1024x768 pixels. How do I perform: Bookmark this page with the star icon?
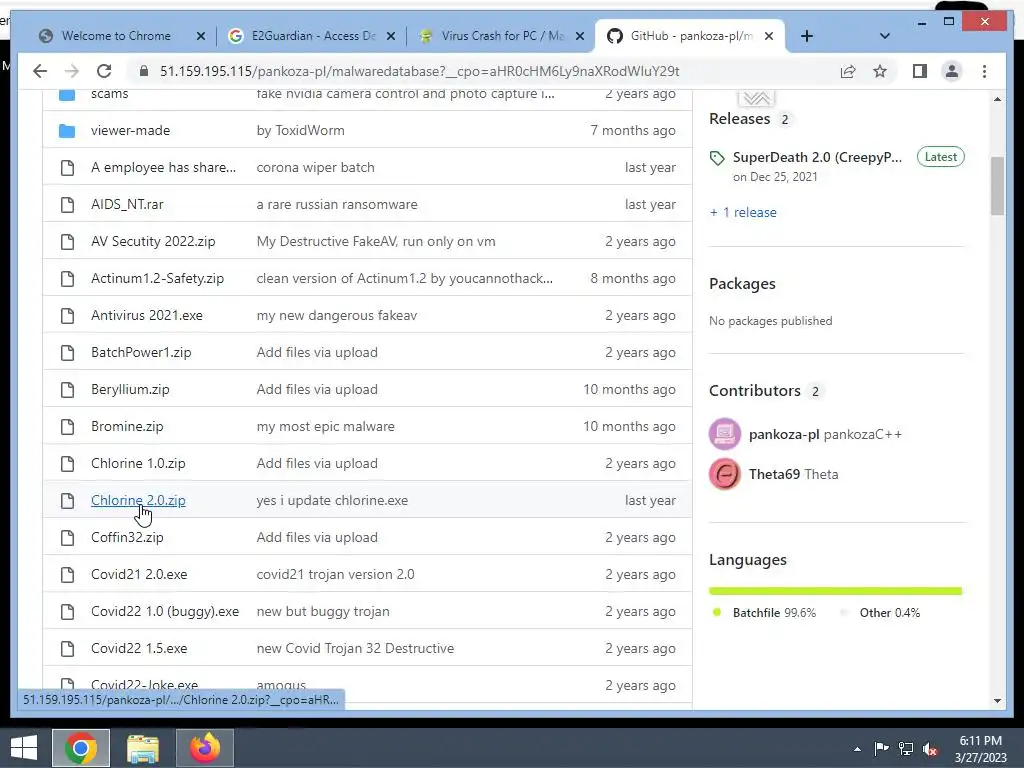click(x=880, y=71)
